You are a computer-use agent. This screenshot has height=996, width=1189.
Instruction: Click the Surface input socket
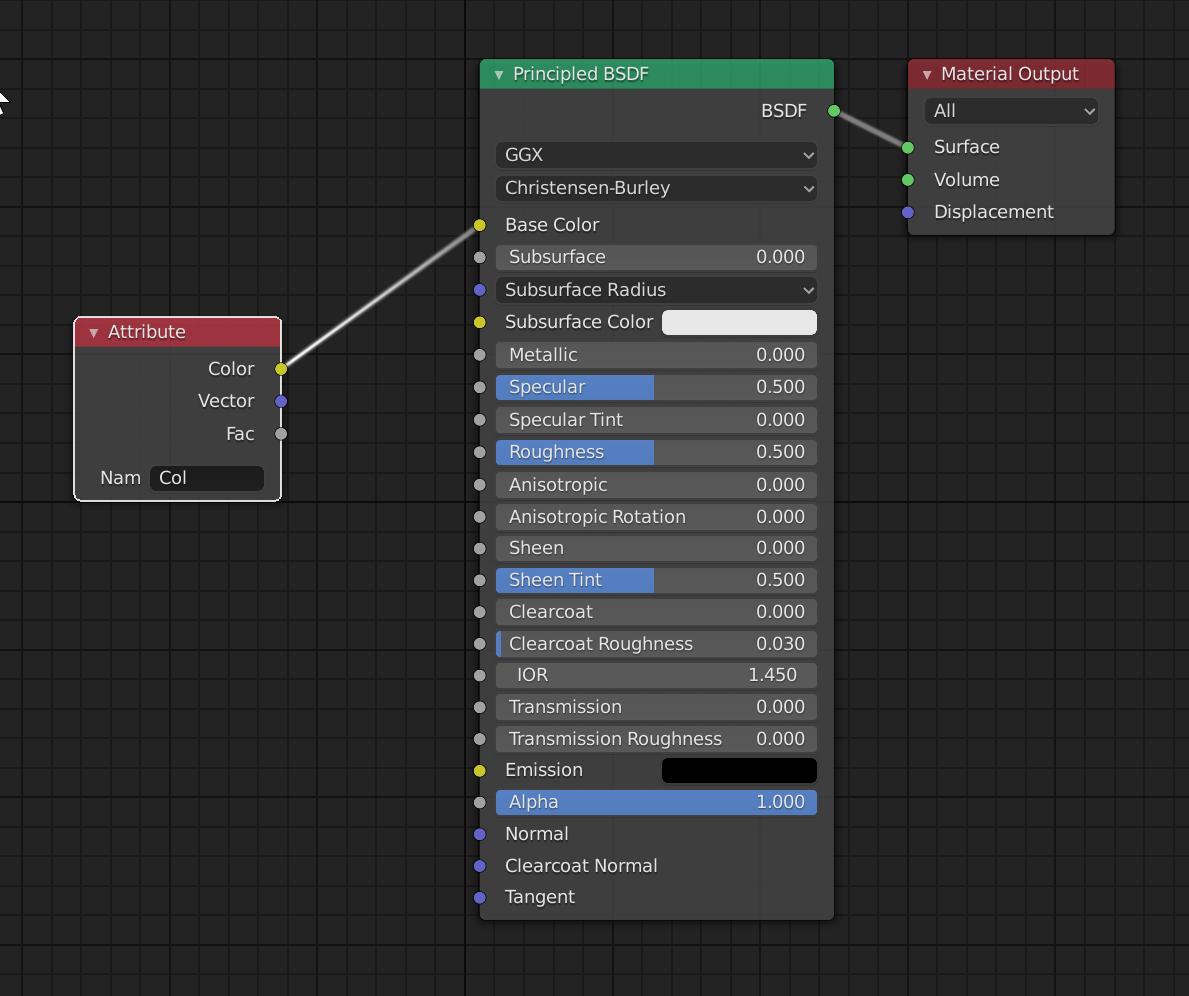908,147
